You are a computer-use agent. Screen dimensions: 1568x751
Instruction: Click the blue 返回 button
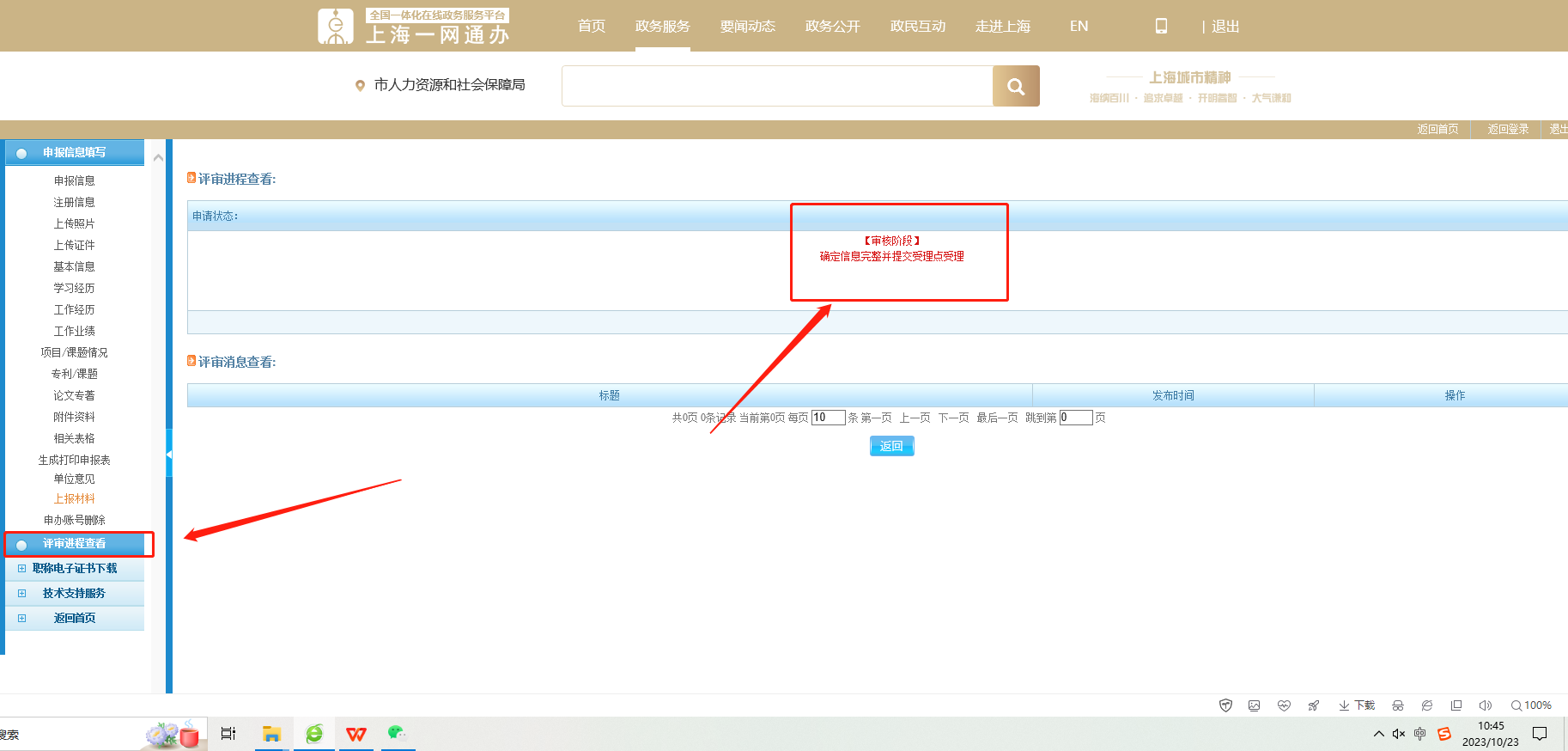click(x=891, y=446)
